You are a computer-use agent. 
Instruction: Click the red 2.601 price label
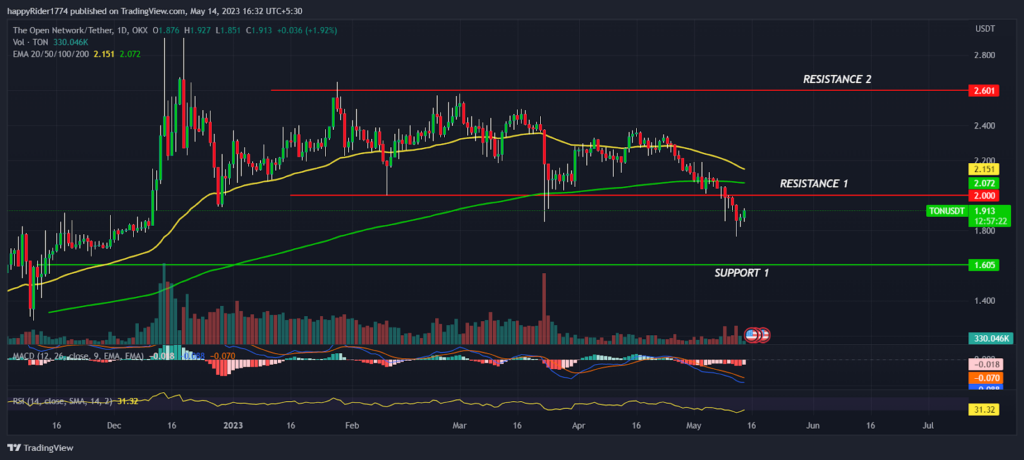(985, 90)
